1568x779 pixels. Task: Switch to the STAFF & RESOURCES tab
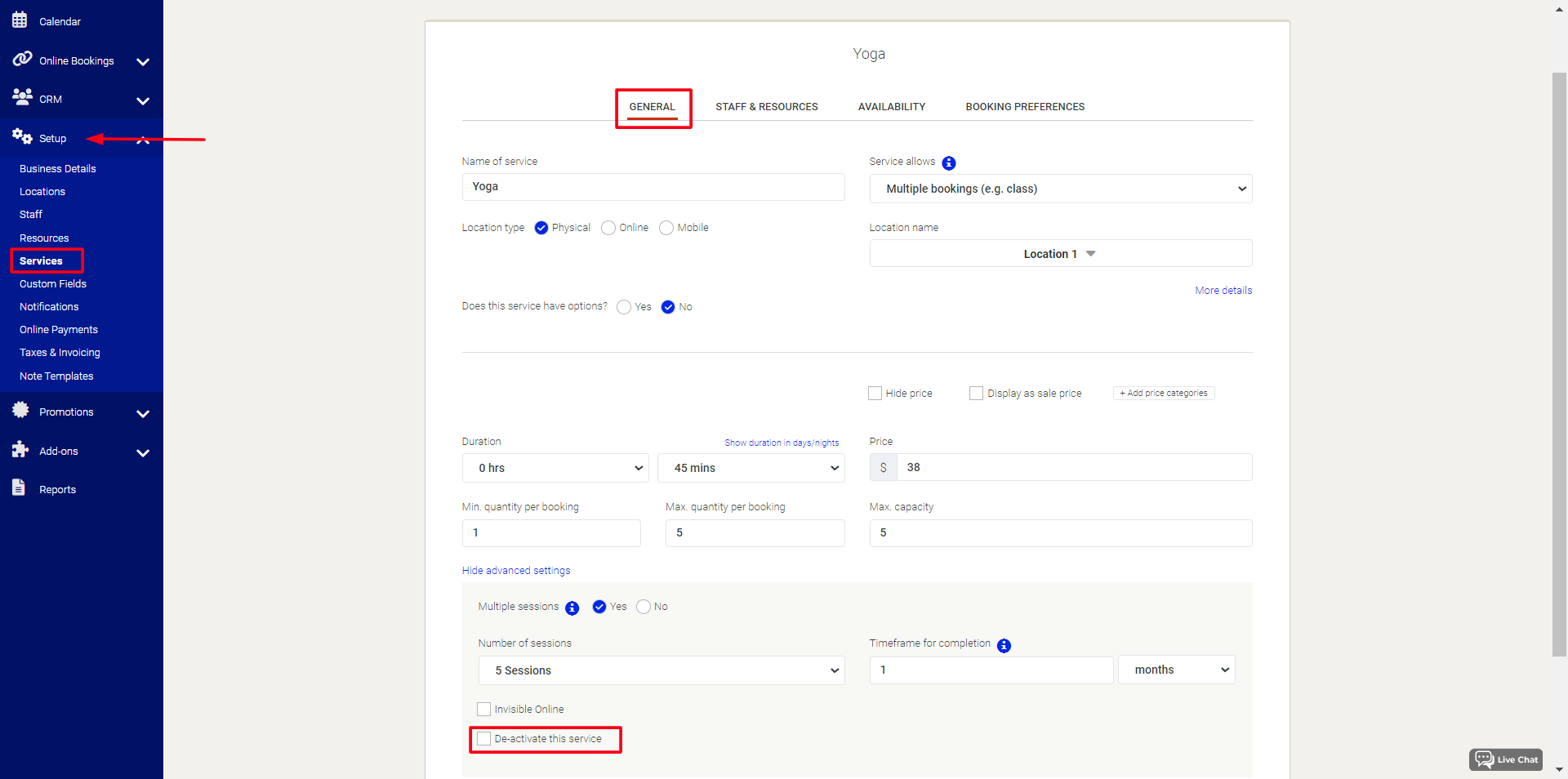point(767,106)
